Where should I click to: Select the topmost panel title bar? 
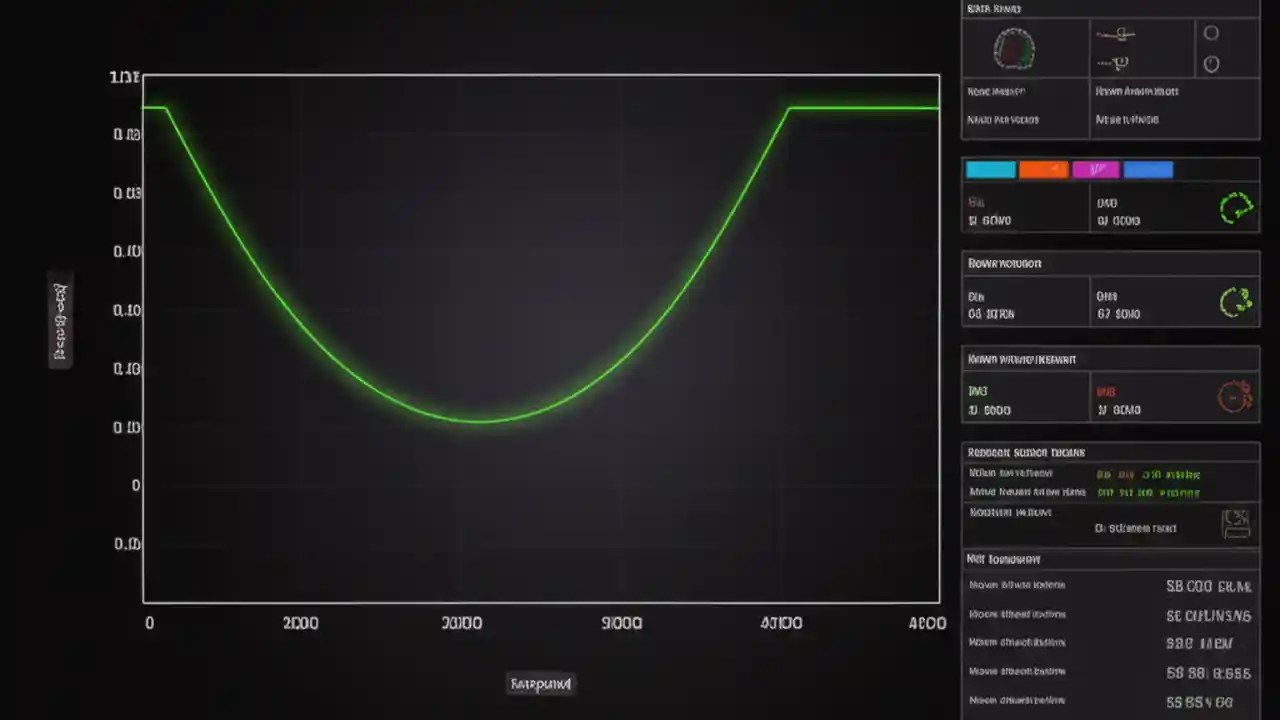[1110, 8]
